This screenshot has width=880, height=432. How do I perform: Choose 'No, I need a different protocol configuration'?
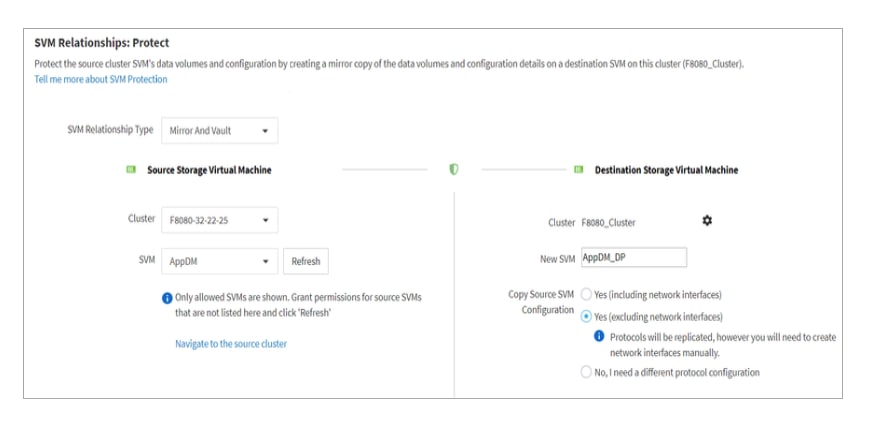tap(586, 372)
